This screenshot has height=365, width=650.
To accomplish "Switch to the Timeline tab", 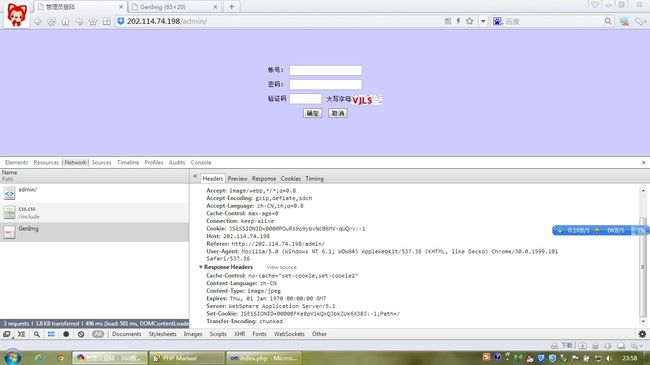I will click(128, 163).
